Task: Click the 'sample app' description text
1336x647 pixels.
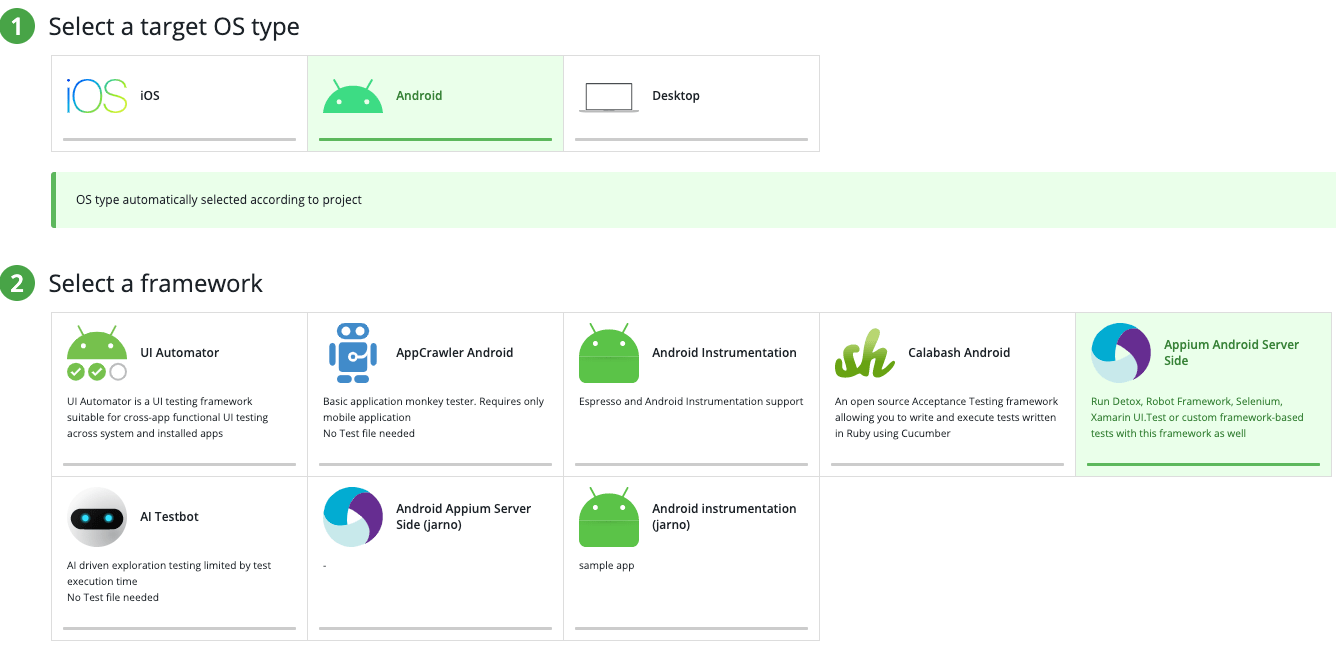Action: pyautogui.click(x=607, y=566)
